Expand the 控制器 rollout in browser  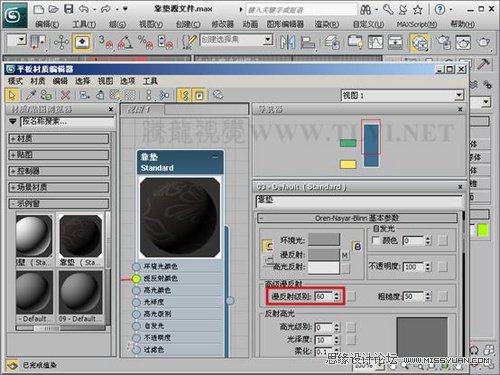point(59,171)
